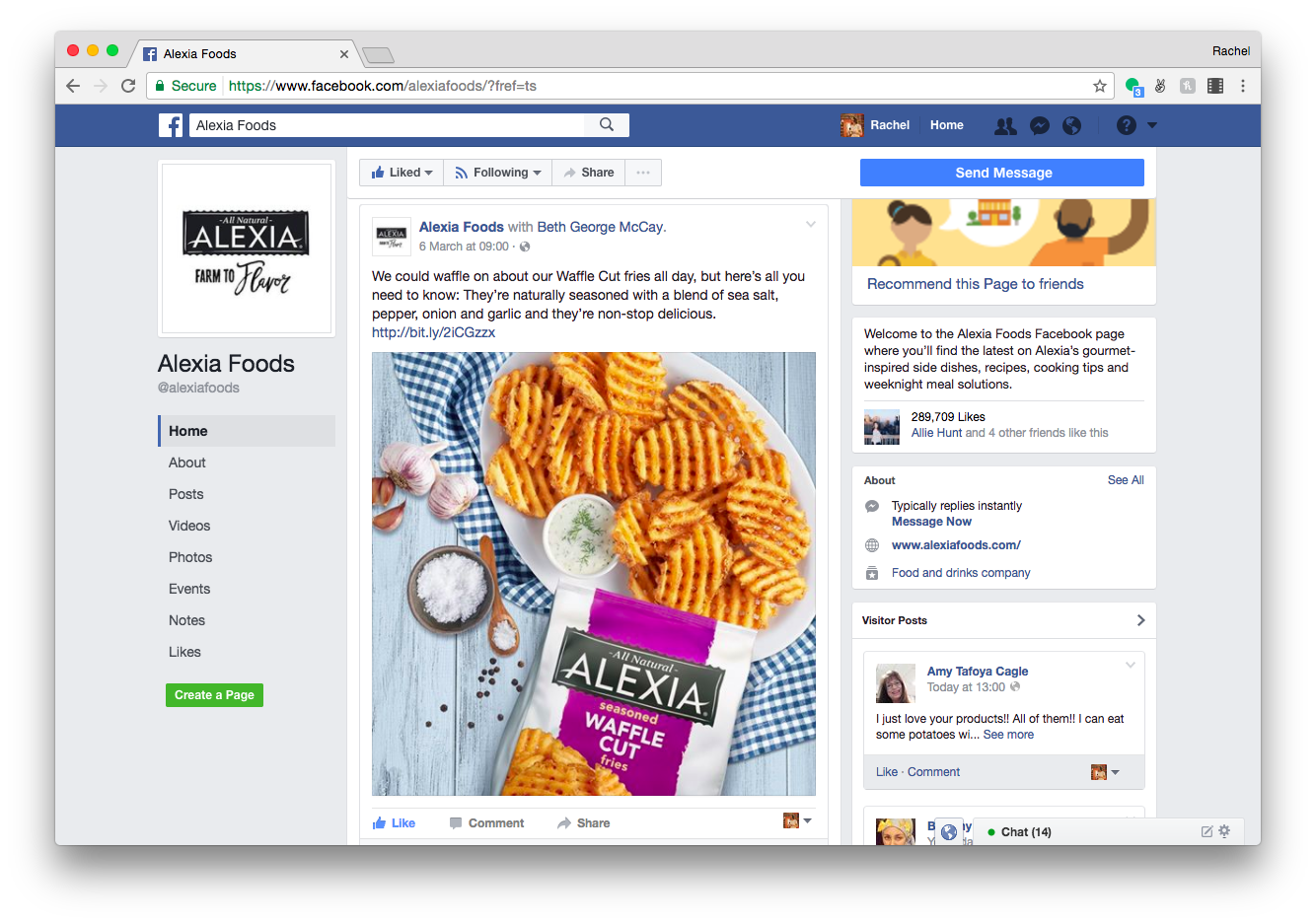Screen dimensions: 1316x924
Task: Click Food and drinks company category link
Action: [961, 573]
